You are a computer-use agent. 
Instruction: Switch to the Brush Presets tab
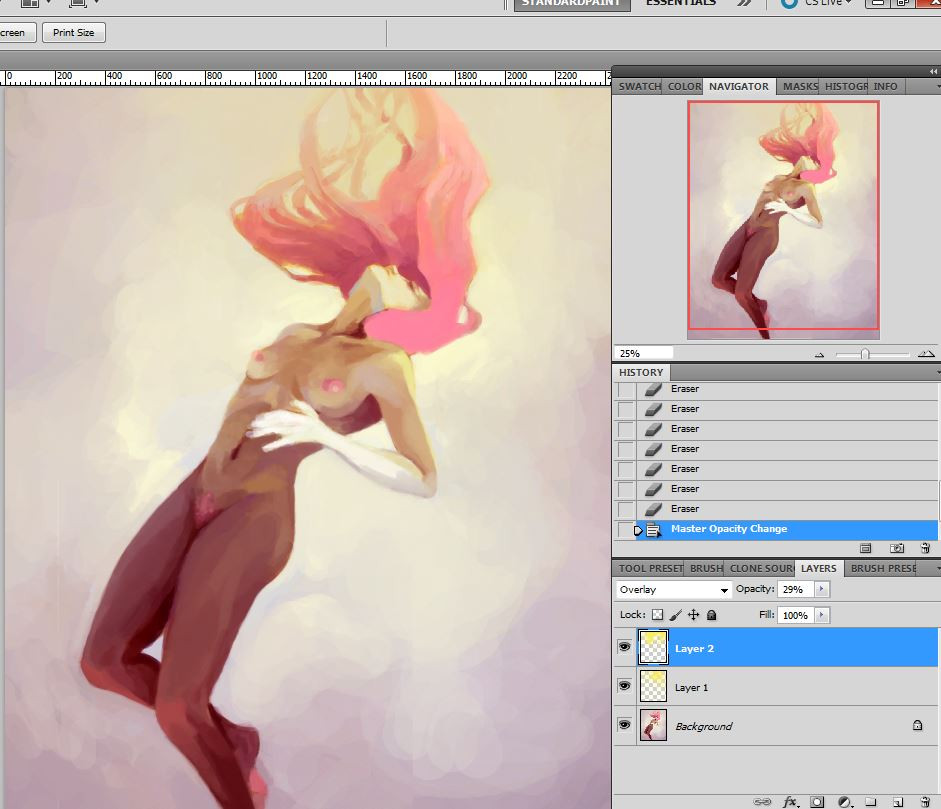coord(882,568)
